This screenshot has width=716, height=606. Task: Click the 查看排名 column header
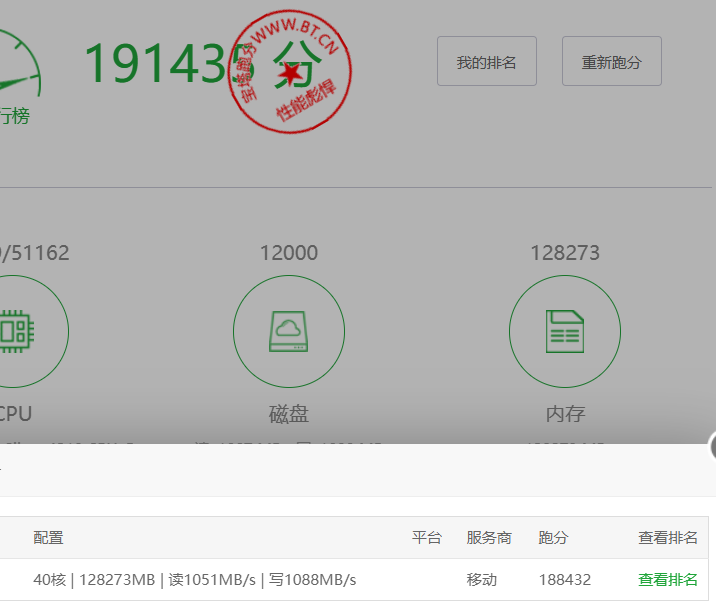[x=668, y=537]
